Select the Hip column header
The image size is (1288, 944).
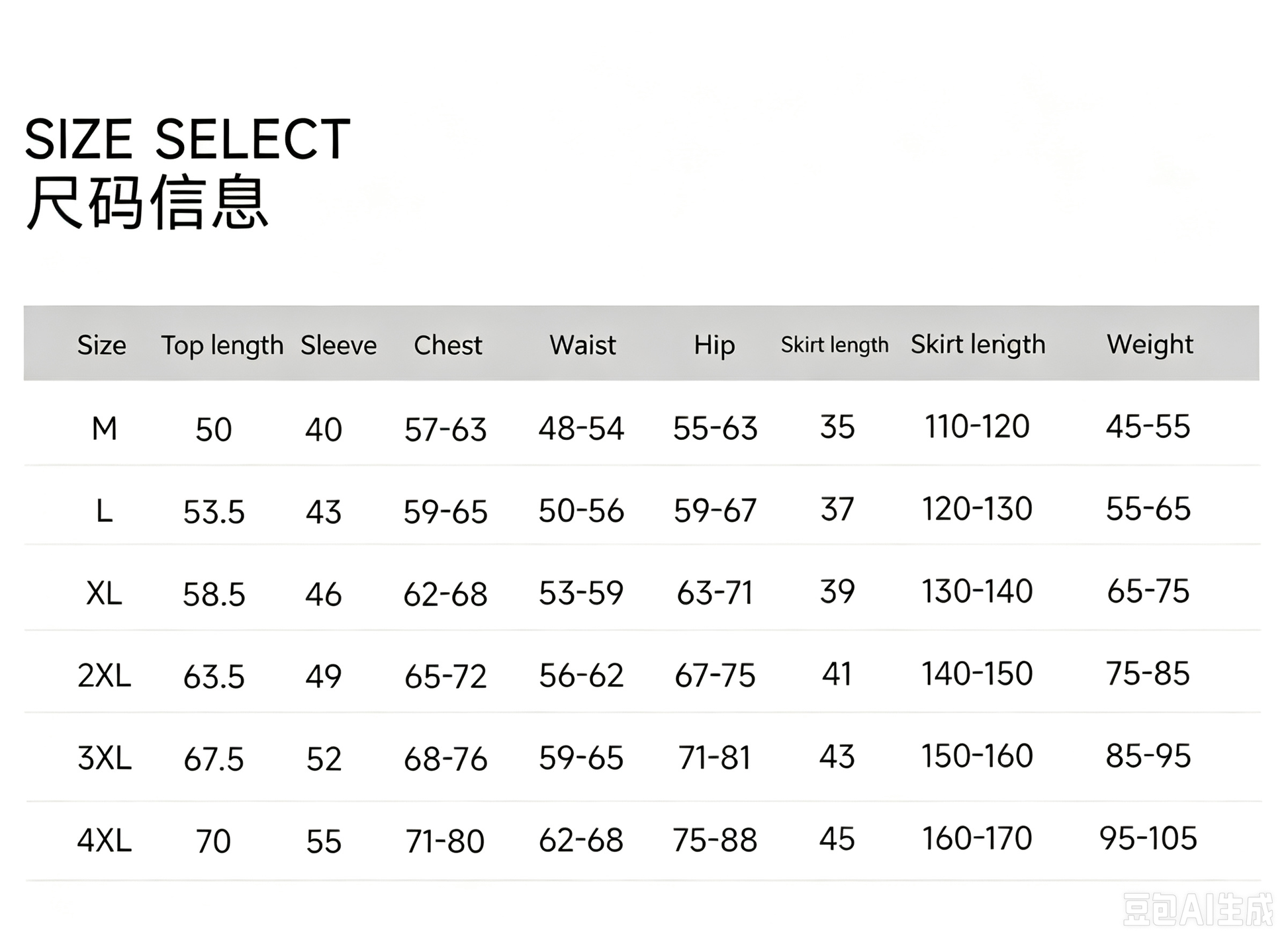coord(714,346)
